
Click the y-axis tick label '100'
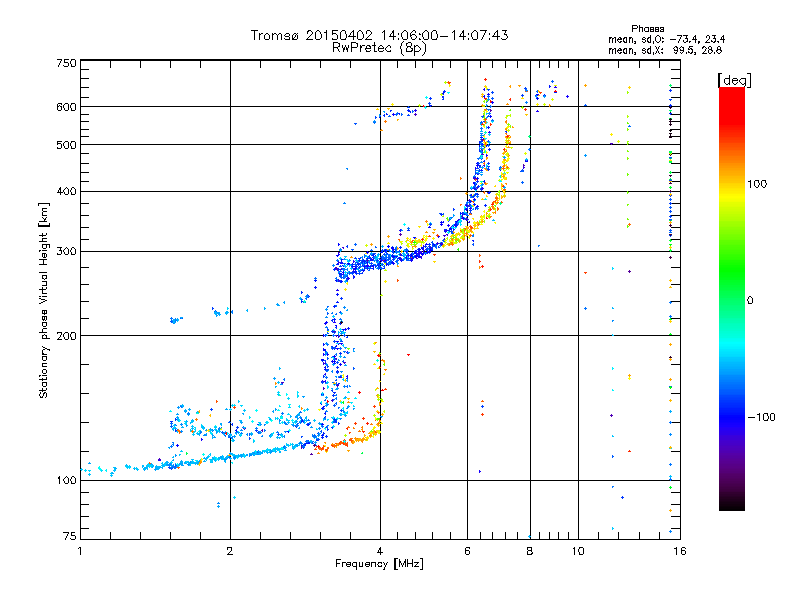(x=66, y=480)
